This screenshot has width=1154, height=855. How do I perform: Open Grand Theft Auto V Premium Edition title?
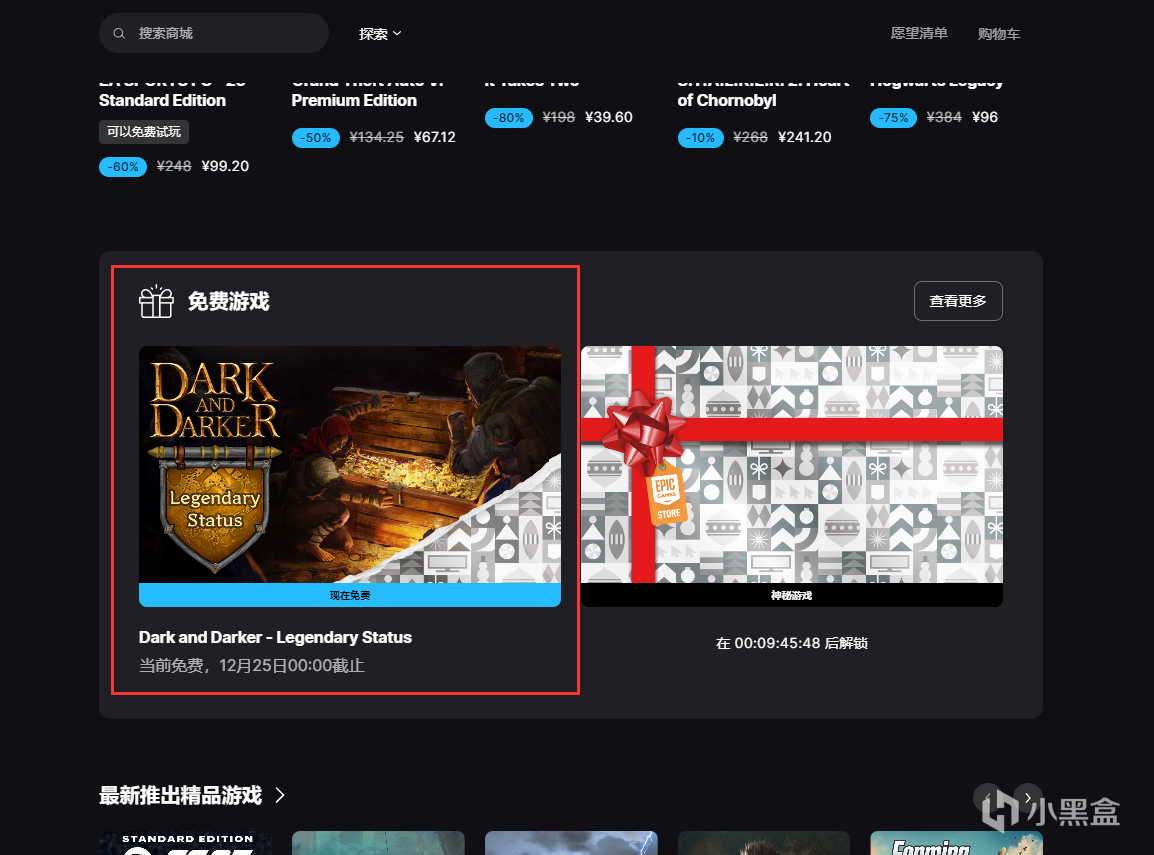(x=366, y=91)
